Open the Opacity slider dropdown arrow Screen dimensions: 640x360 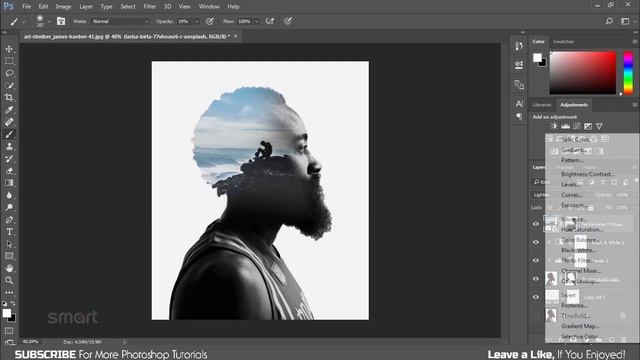196,21
